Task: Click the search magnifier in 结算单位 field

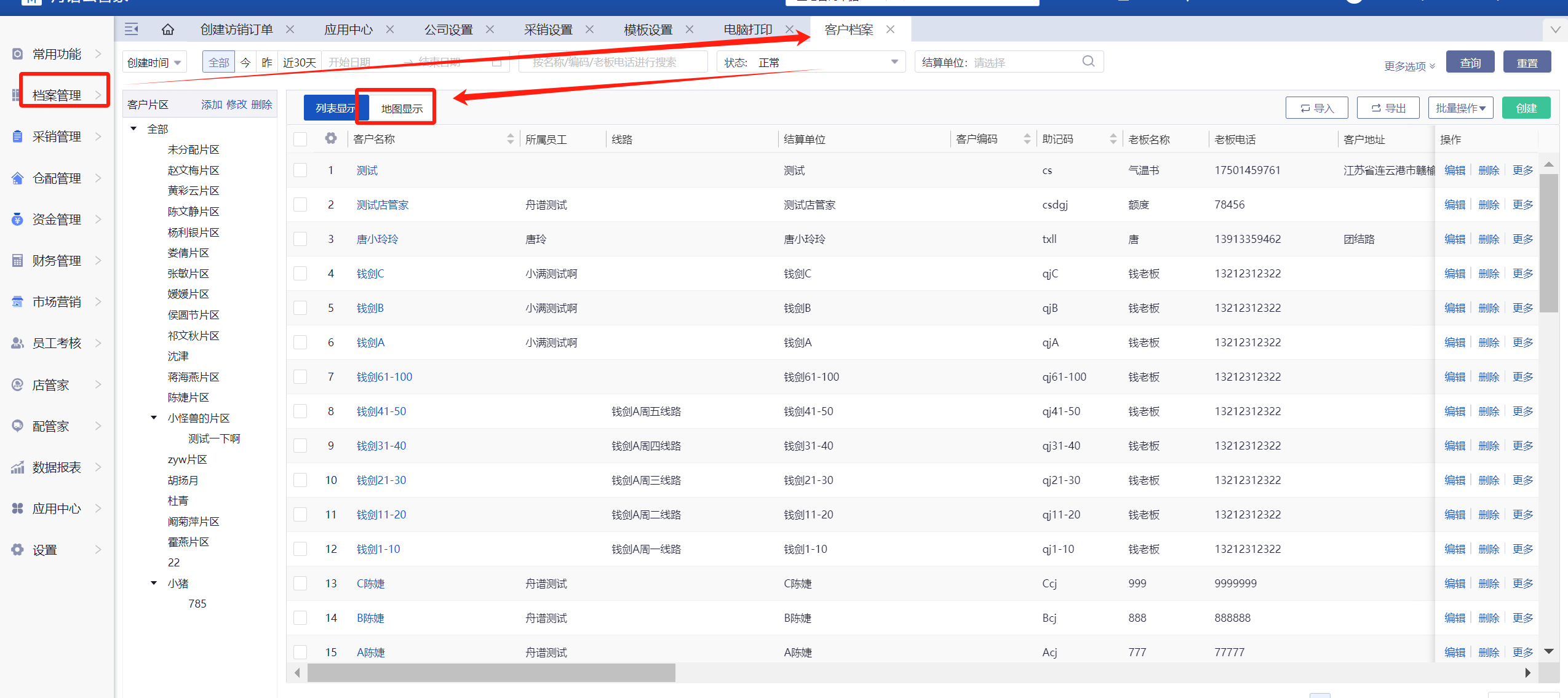Action: click(1088, 61)
